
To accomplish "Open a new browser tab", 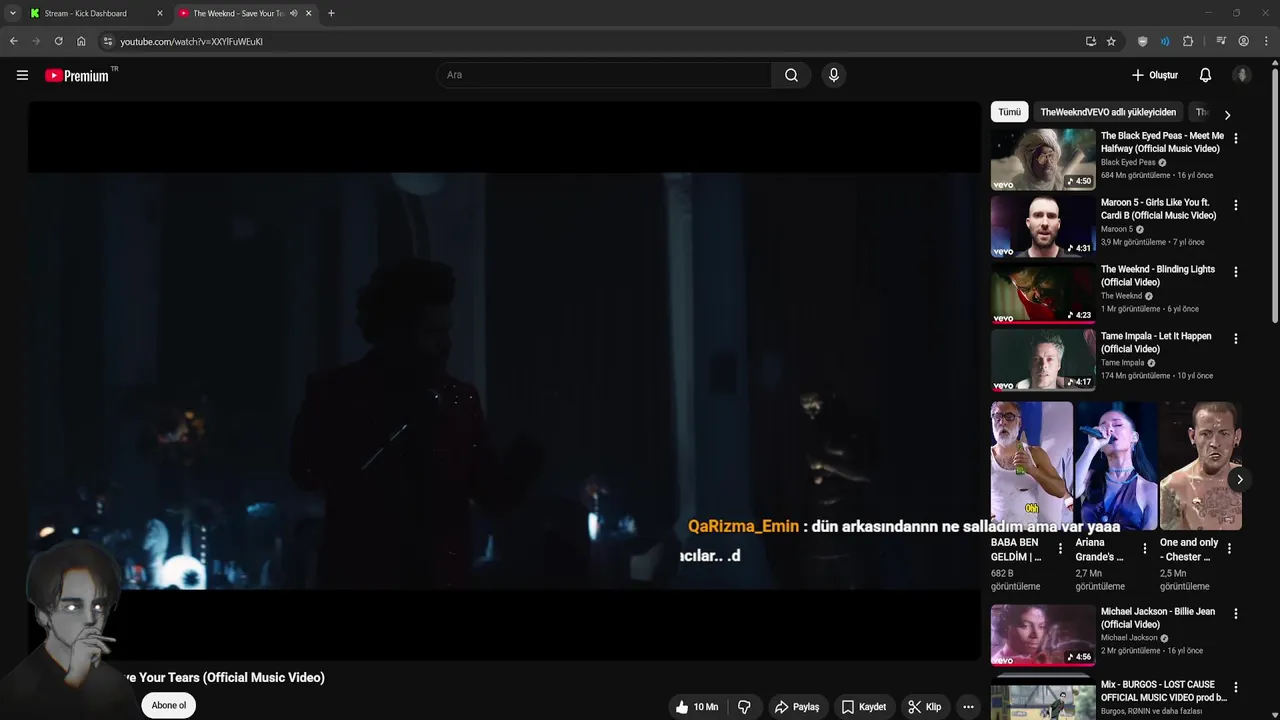I will pyautogui.click(x=331, y=13).
